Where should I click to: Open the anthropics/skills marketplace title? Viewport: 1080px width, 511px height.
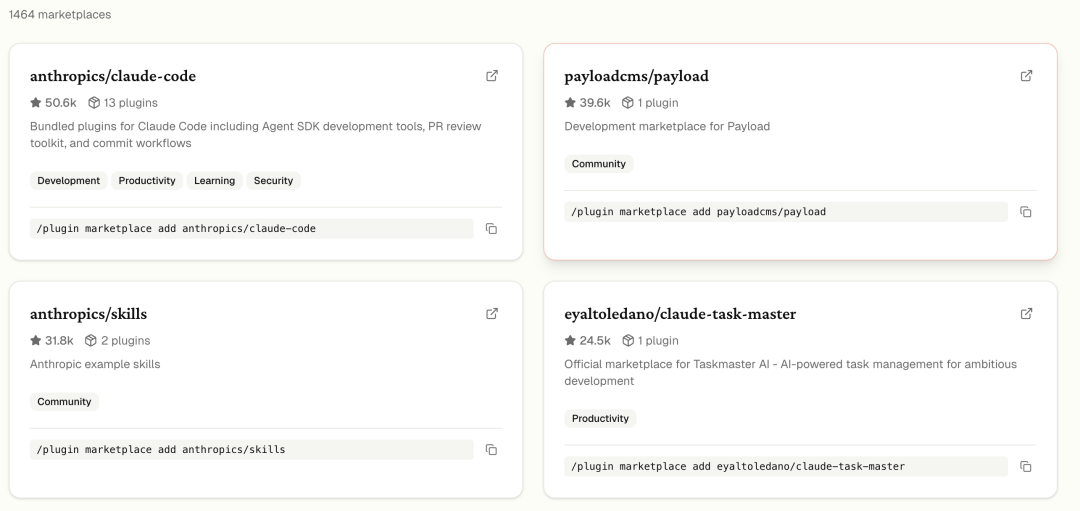tap(88, 314)
